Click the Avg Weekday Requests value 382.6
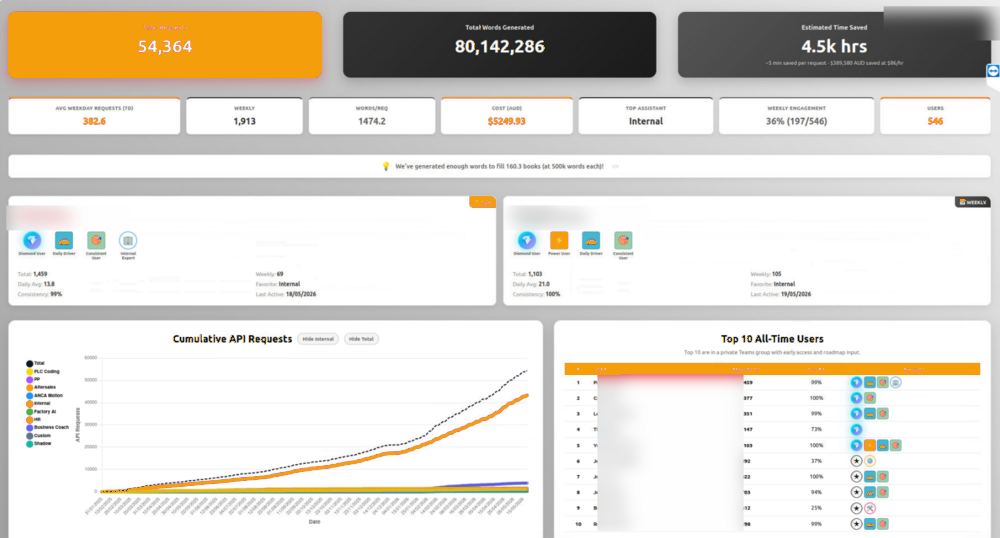This screenshot has width=1000, height=538. pyautogui.click(x=94, y=121)
